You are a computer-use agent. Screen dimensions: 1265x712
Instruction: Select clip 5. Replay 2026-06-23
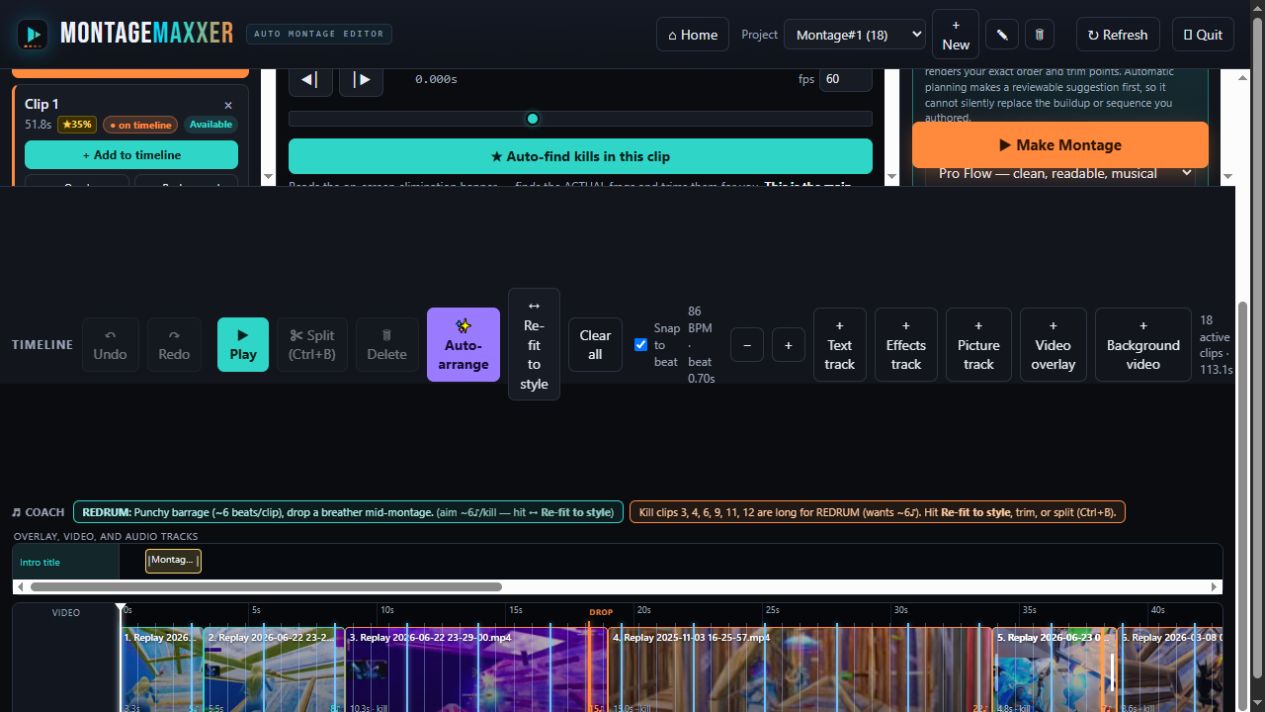pyautogui.click(x=1055, y=669)
